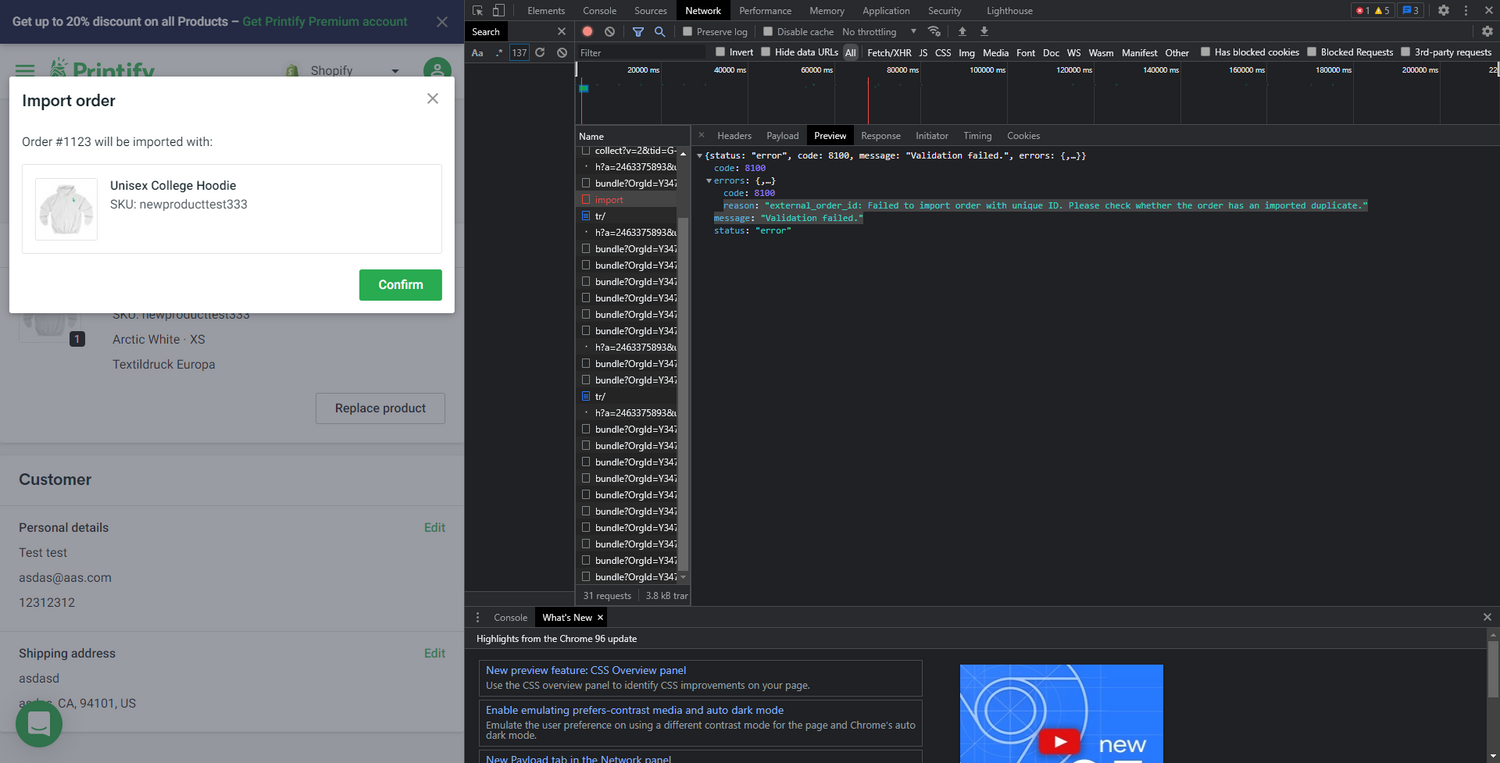
Task: Switch to the Response tab
Action: coord(880,136)
